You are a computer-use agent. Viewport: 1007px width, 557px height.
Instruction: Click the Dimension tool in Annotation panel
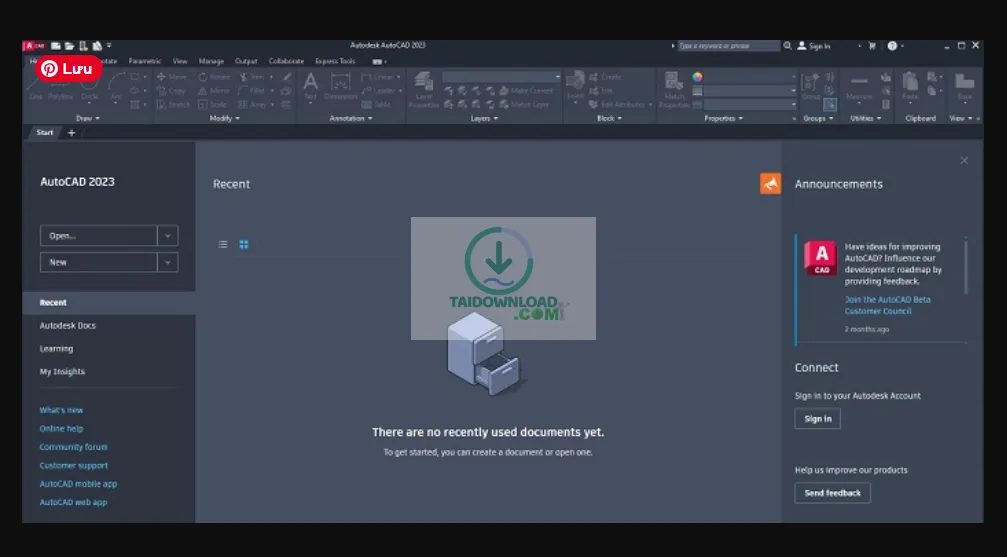[340, 86]
